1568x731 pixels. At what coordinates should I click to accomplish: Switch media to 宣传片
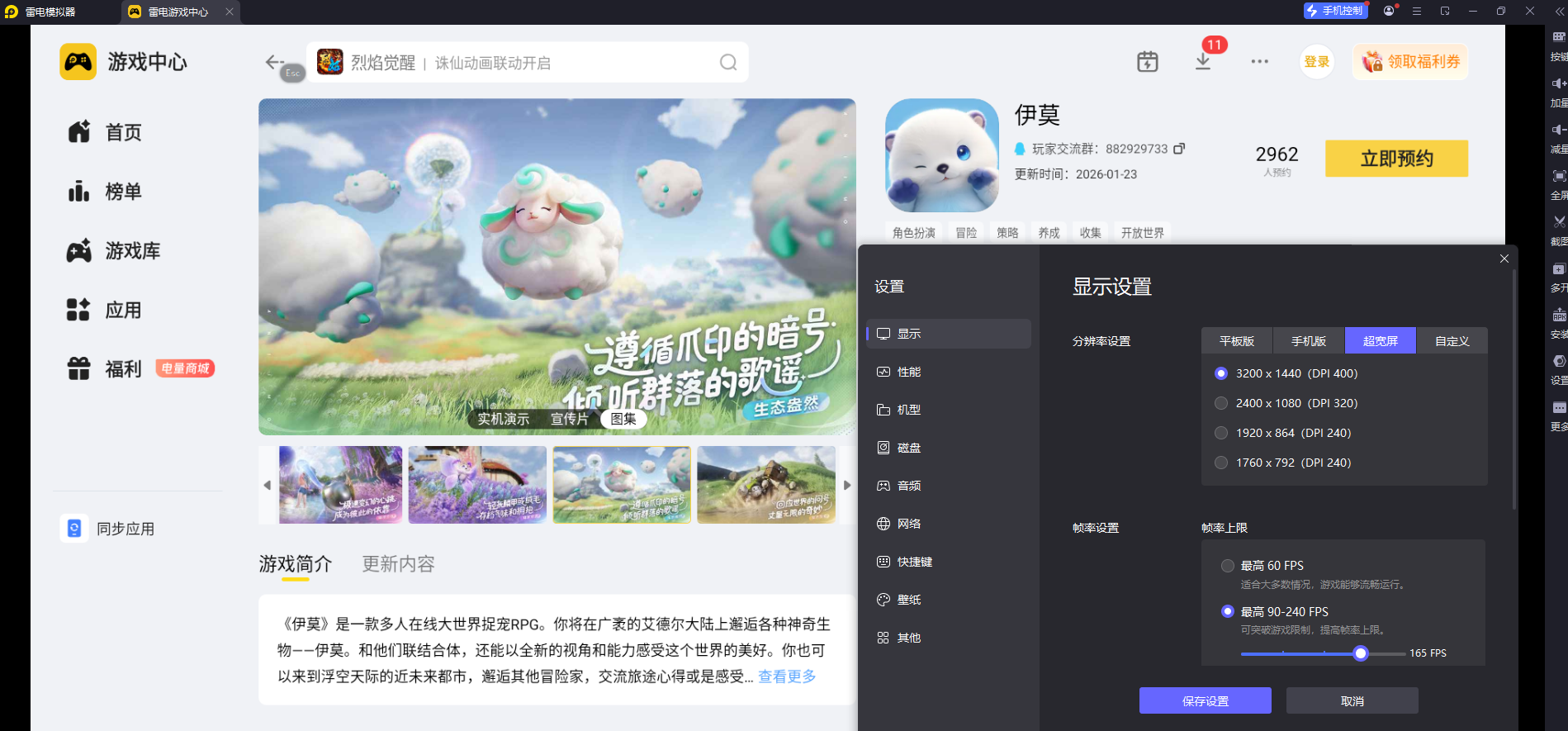570,420
